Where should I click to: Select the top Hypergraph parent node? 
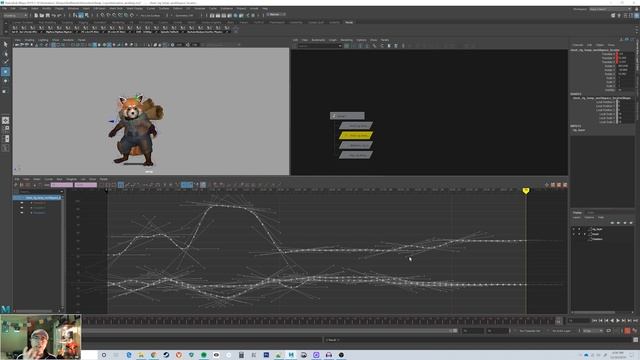click(x=347, y=116)
